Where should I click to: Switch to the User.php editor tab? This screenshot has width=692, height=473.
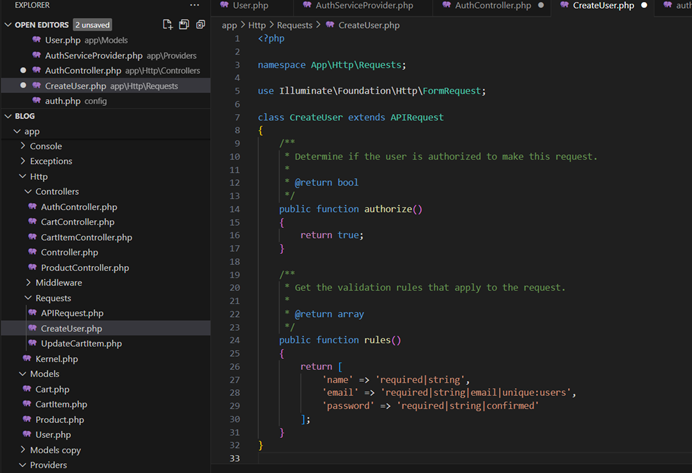tap(250, 6)
